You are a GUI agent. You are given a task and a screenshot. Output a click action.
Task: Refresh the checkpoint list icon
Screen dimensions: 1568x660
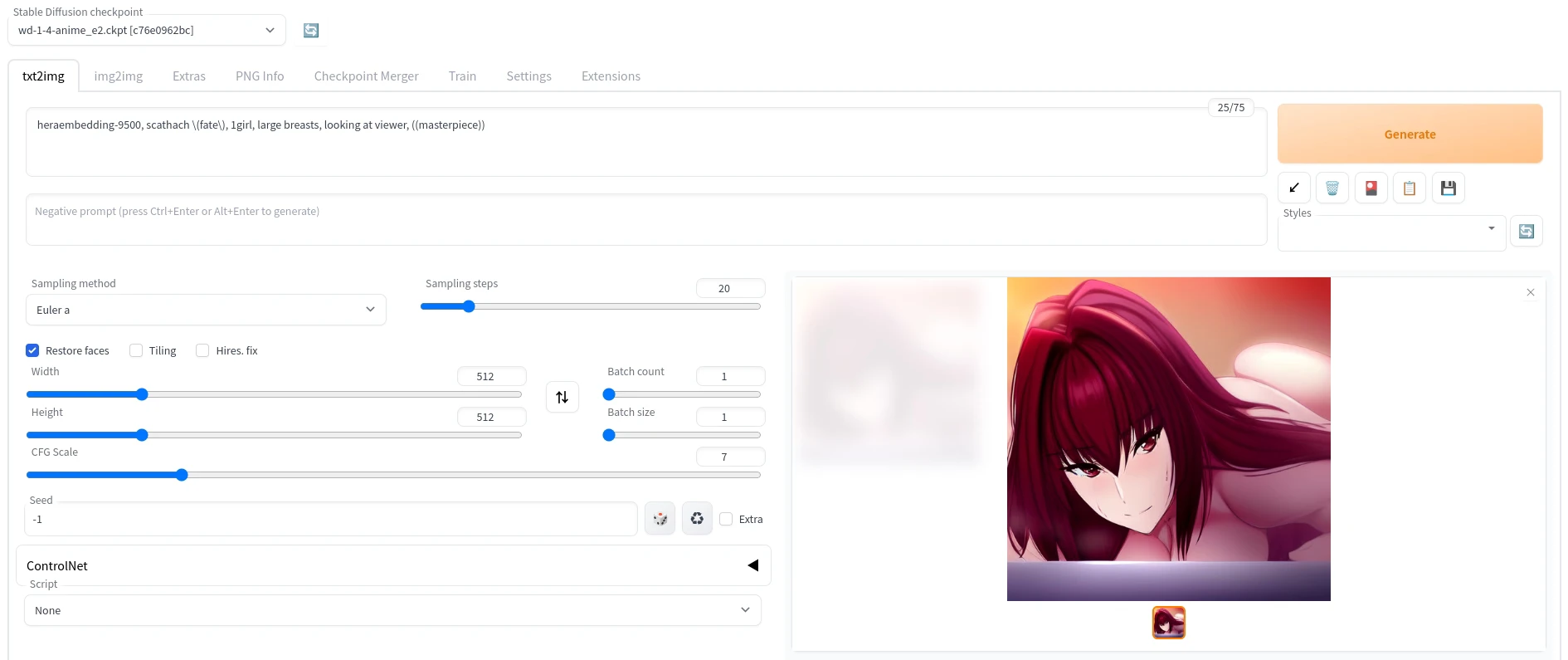click(311, 31)
